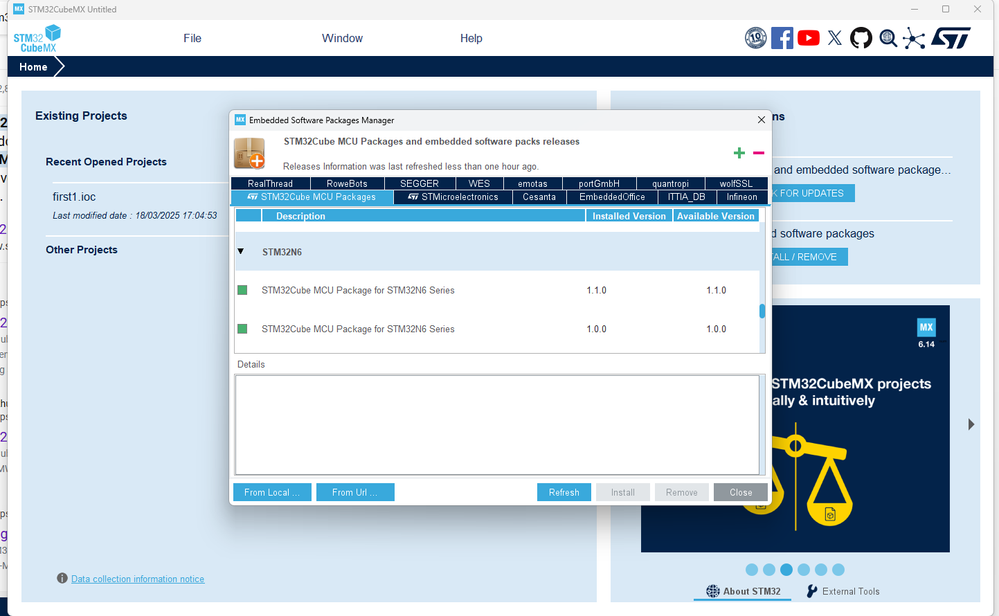Image resolution: width=999 pixels, height=616 pixels.
Task: Open the EmbeddedOffice tab
Action: tap(612, 197)
